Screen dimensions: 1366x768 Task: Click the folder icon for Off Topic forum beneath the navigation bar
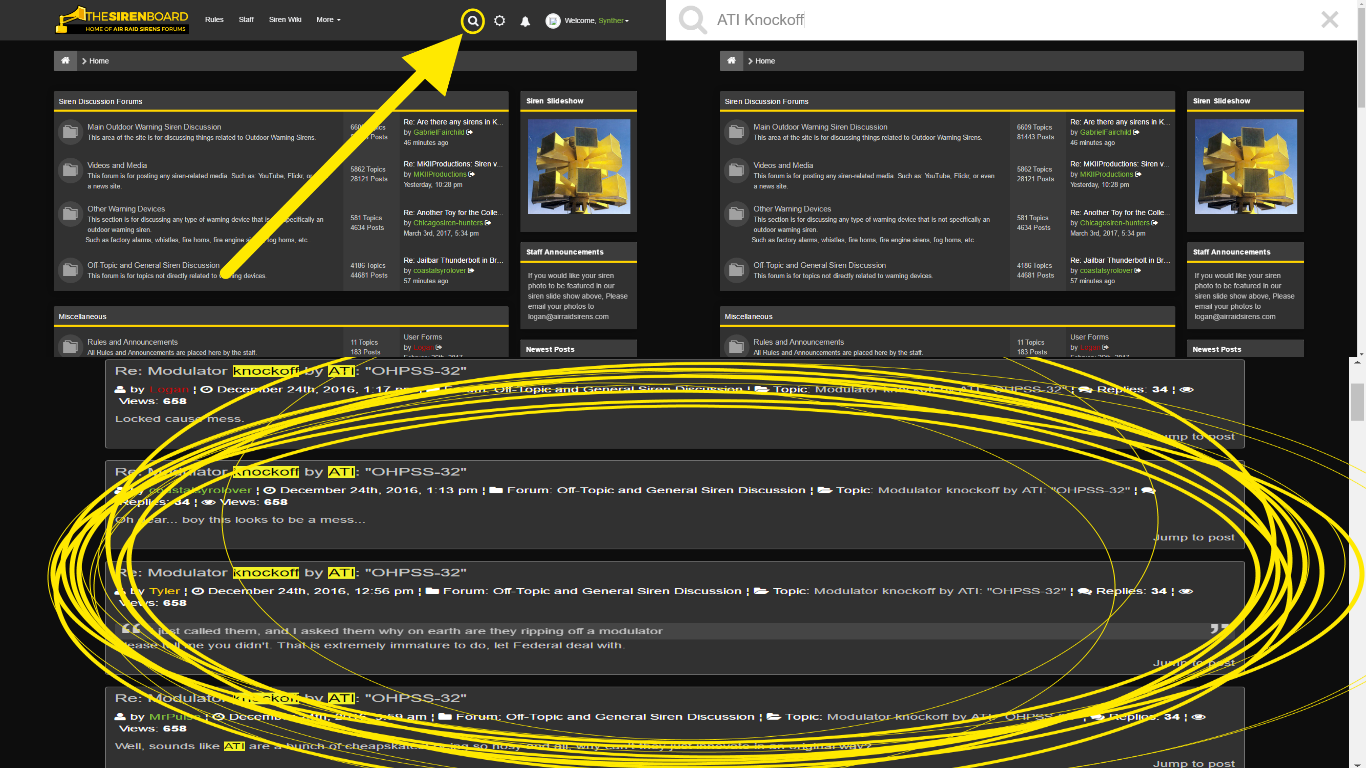[x=70, y=270]
